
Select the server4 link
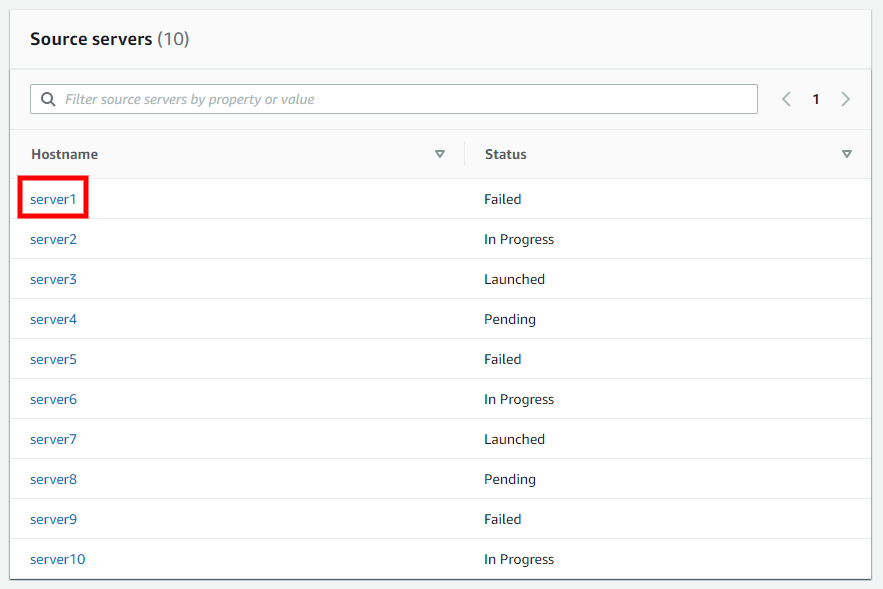point(53,319)
